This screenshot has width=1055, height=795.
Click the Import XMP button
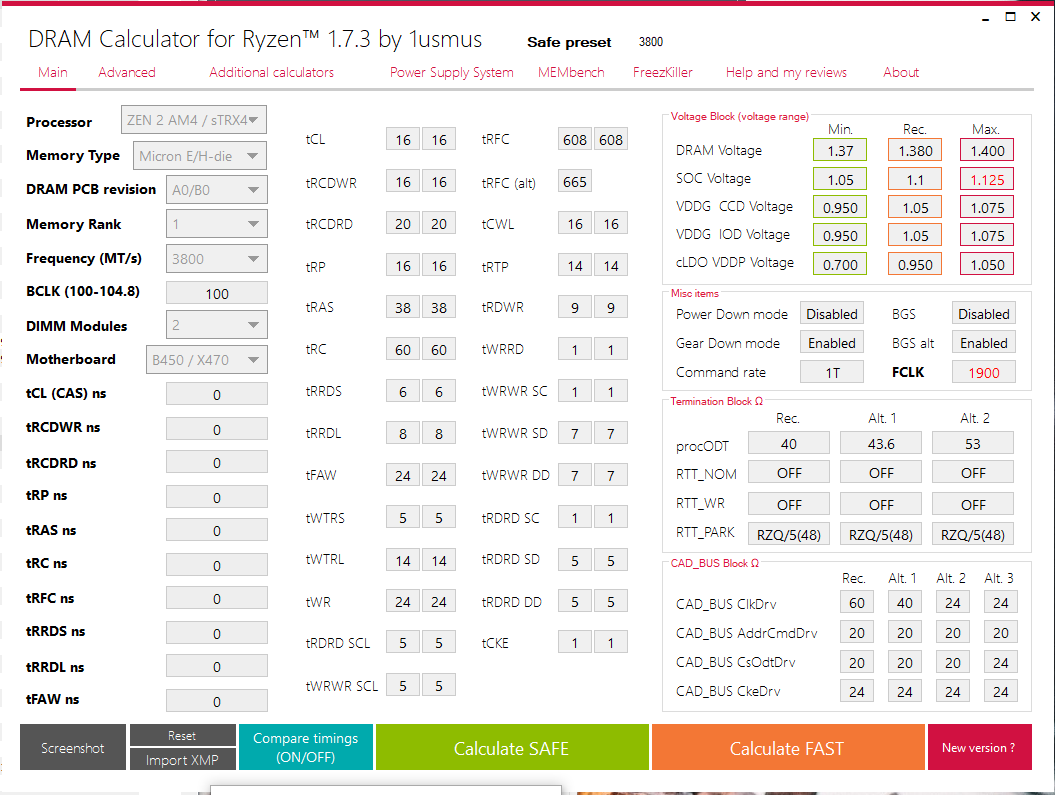[182, 759]
